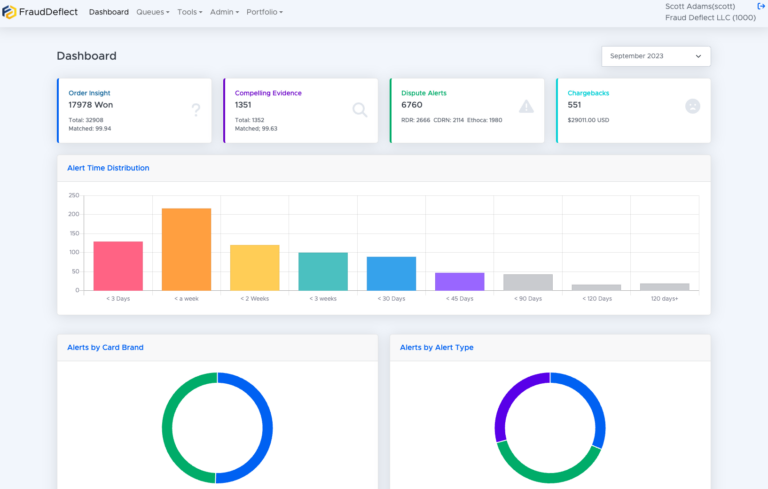768x489 pixels.
Task: Open the Compelling Evidence card title
Action: (x=268, y=93)
